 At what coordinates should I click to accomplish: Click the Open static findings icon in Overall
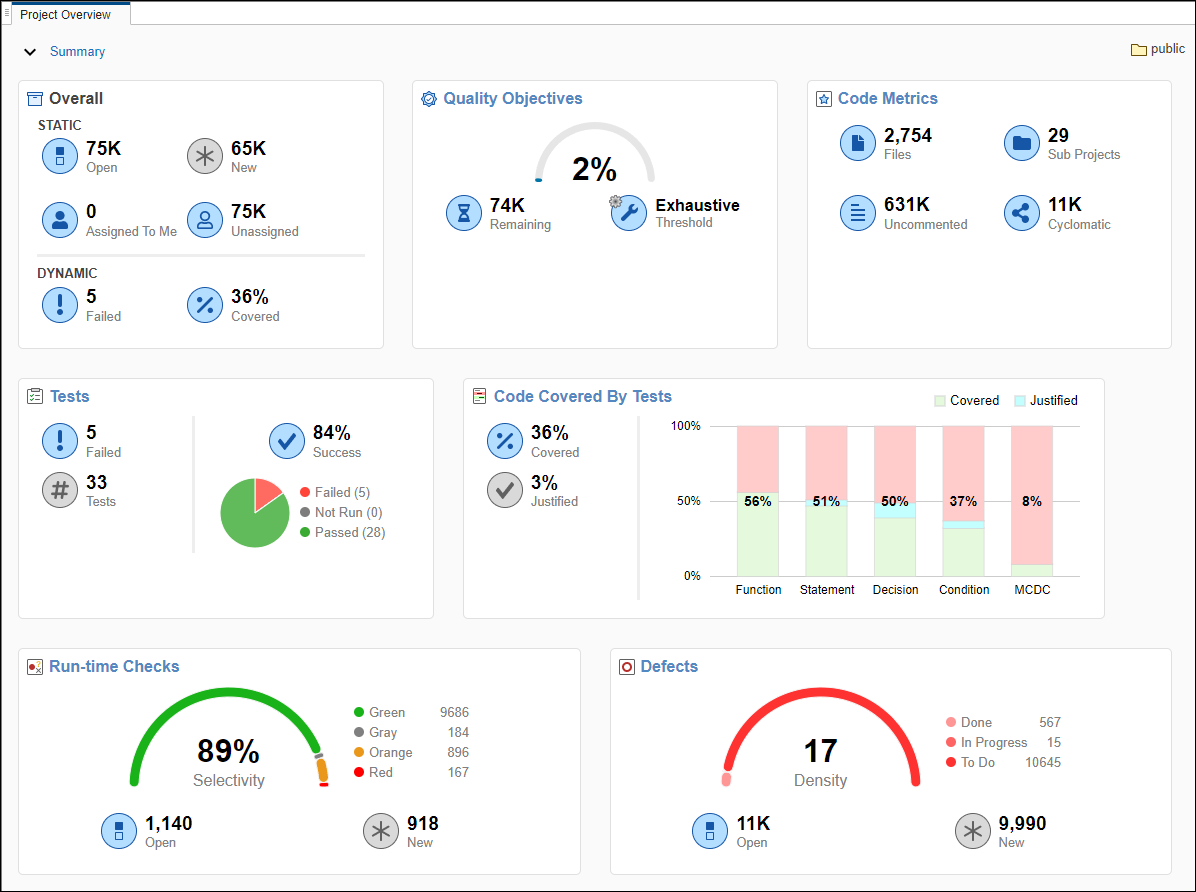point(60,157)
